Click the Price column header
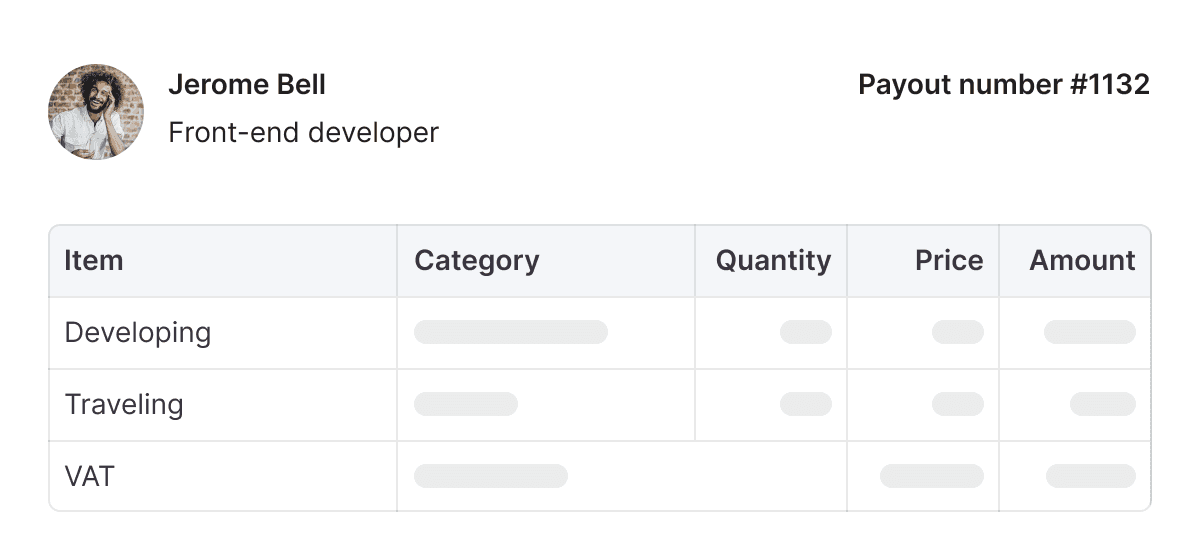Image resolution: width=1200 pixels, height=560 pixels. (x=949, y=261)
